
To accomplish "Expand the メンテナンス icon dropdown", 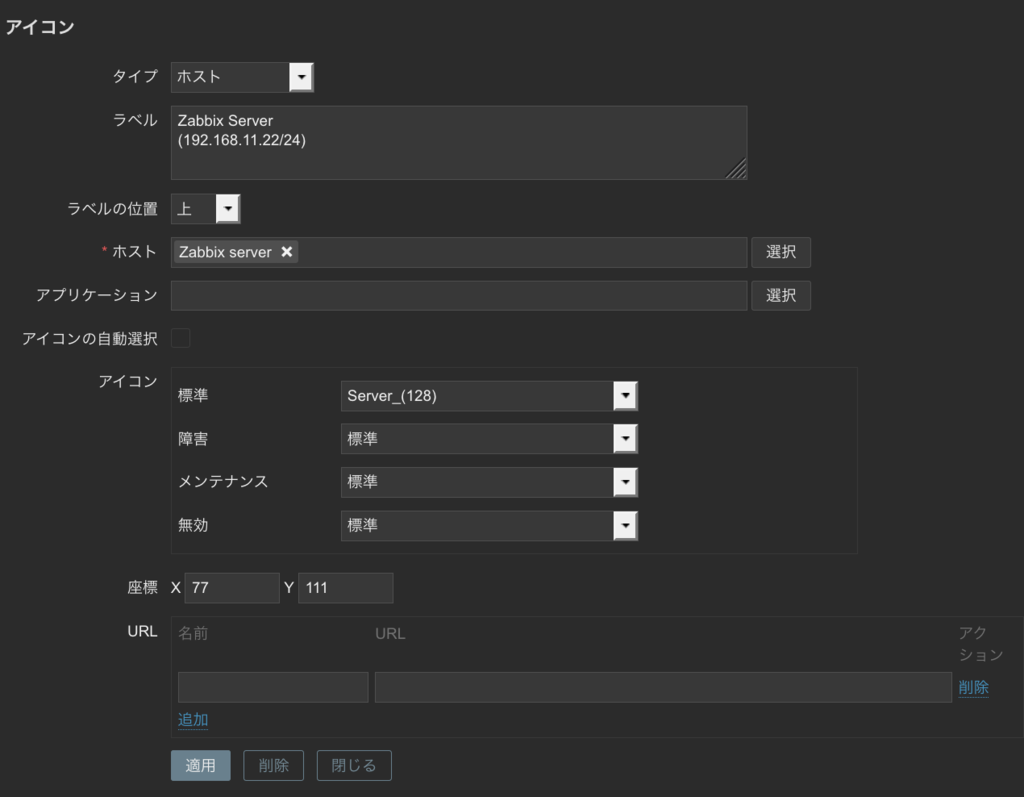I will tap(489, 482).
